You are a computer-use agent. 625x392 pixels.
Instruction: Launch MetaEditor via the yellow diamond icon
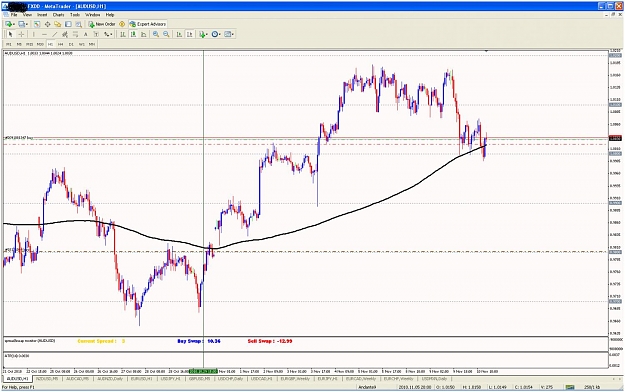(122, 24)
